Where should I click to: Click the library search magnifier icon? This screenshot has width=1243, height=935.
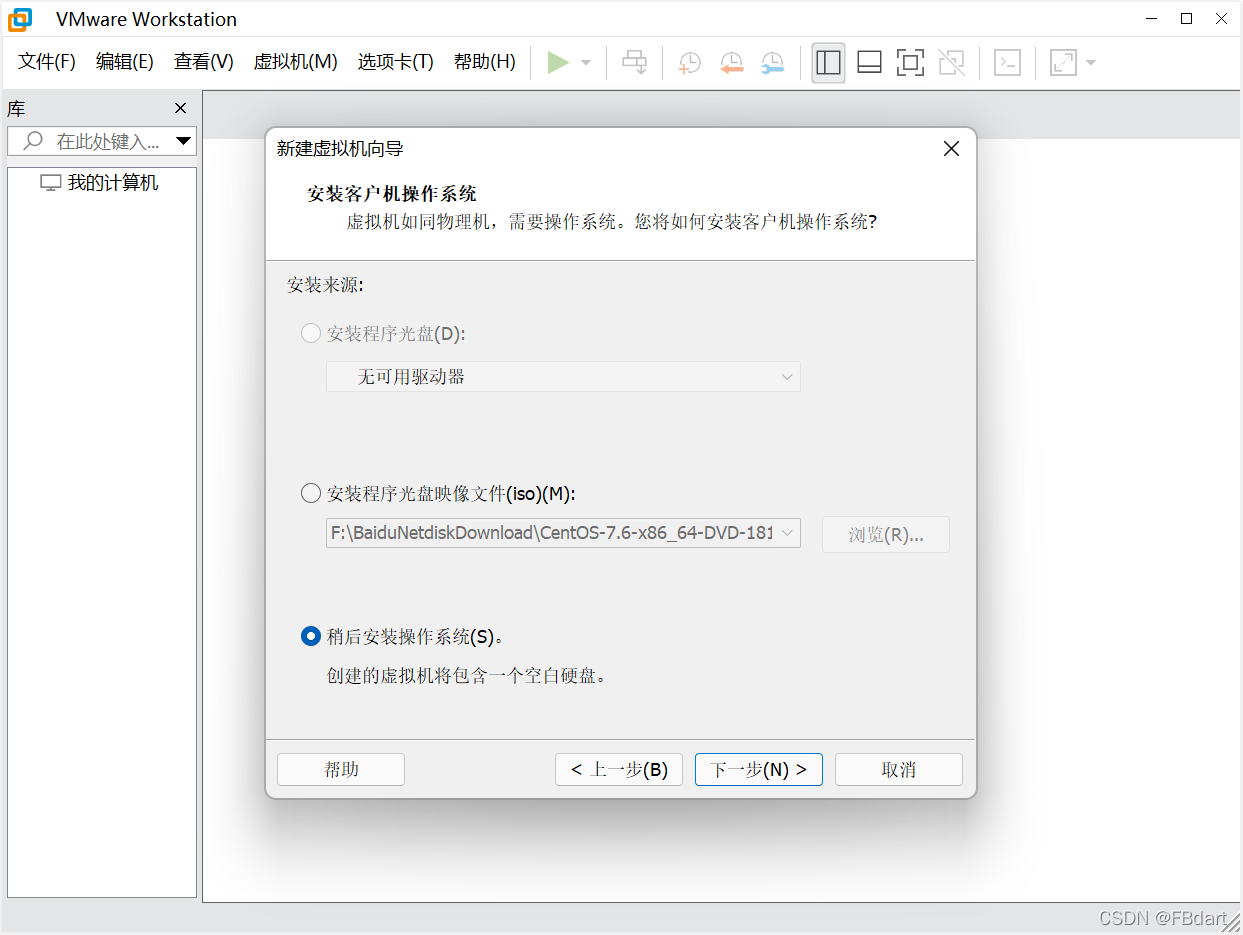(33, 141)
